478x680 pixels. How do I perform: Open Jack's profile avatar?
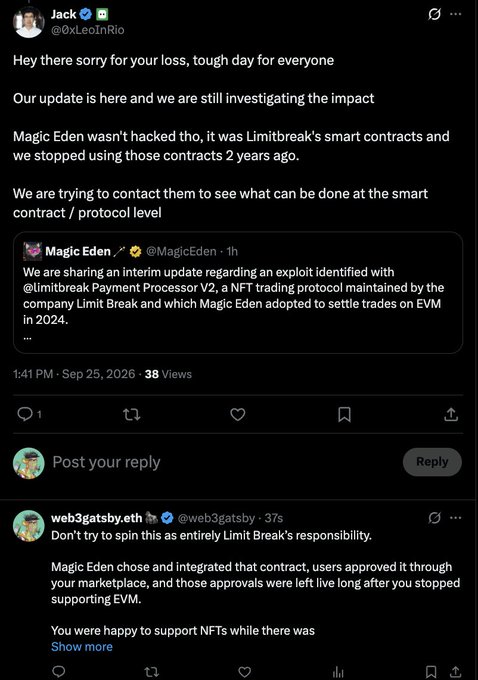pos(29,22)
